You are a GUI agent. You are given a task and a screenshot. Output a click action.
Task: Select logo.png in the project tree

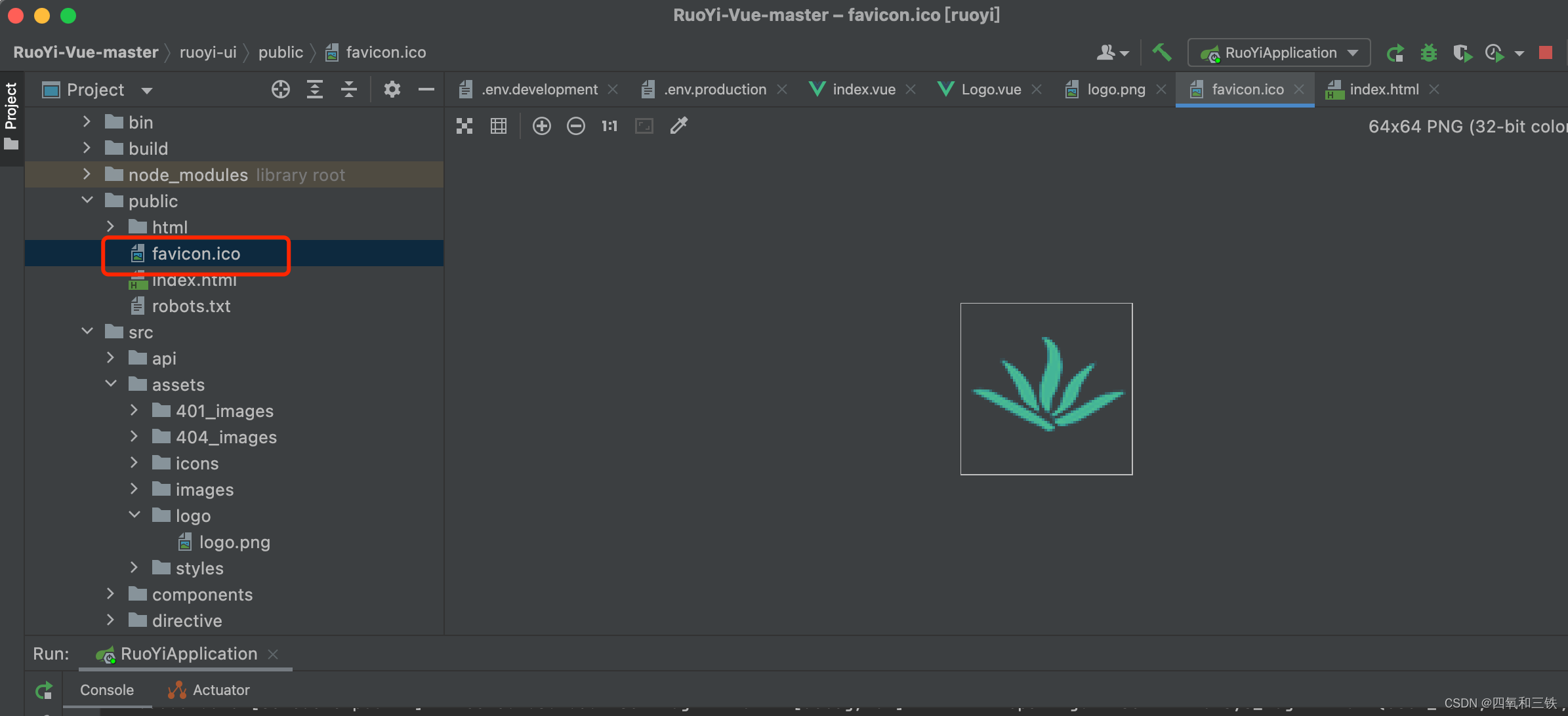234,542
